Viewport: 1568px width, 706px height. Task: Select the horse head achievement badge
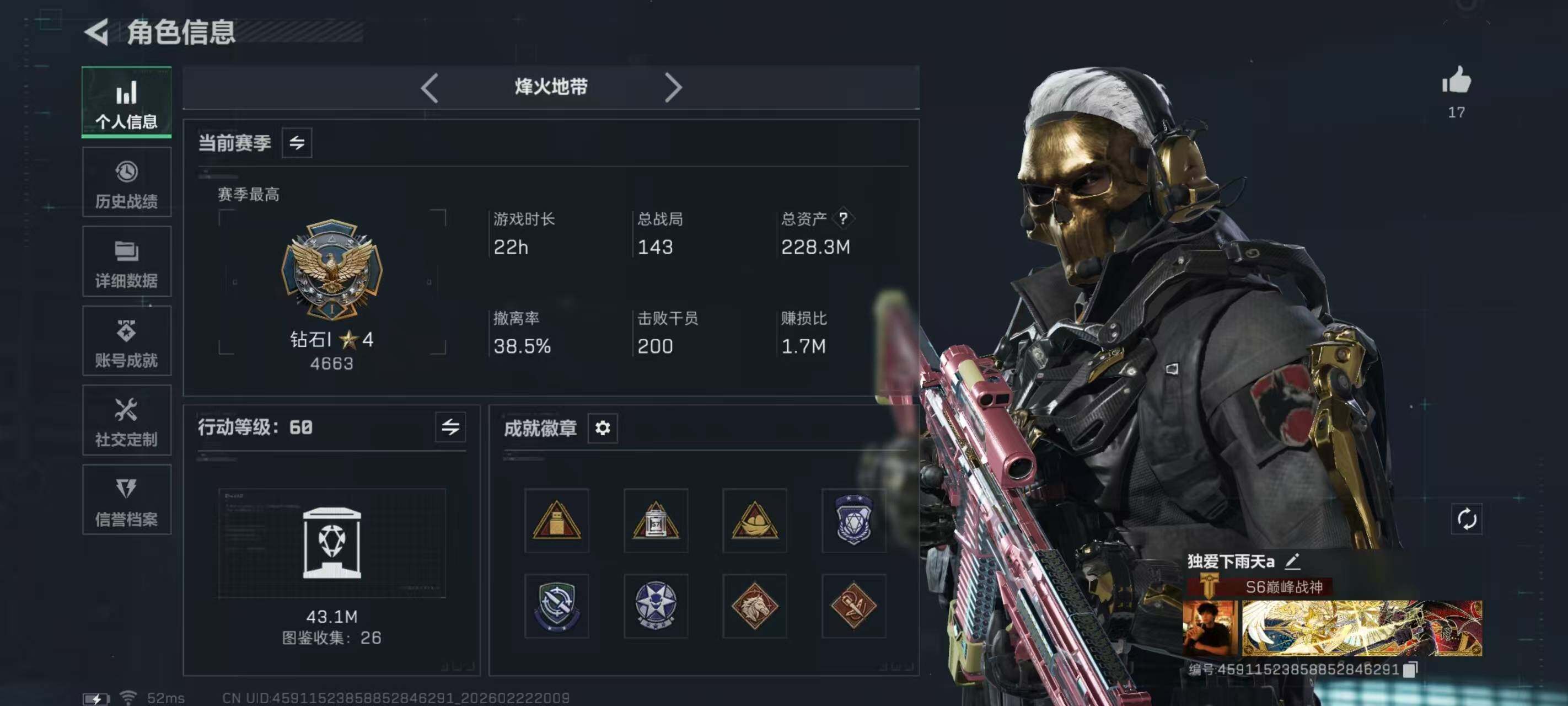point(754,606)
